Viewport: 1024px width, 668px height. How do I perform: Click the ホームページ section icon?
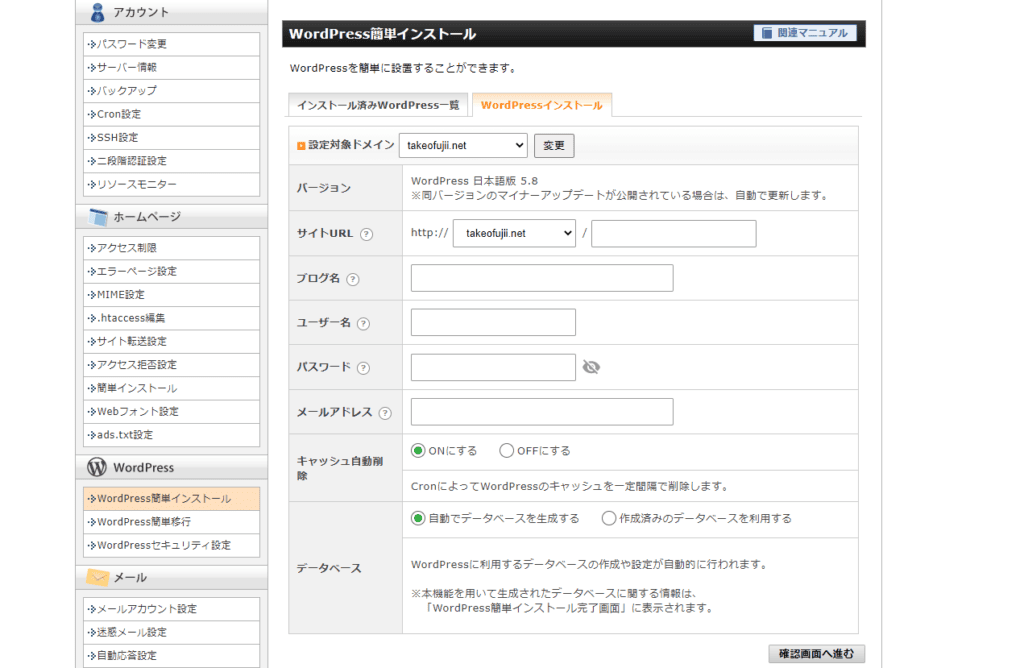pos(98,217)
